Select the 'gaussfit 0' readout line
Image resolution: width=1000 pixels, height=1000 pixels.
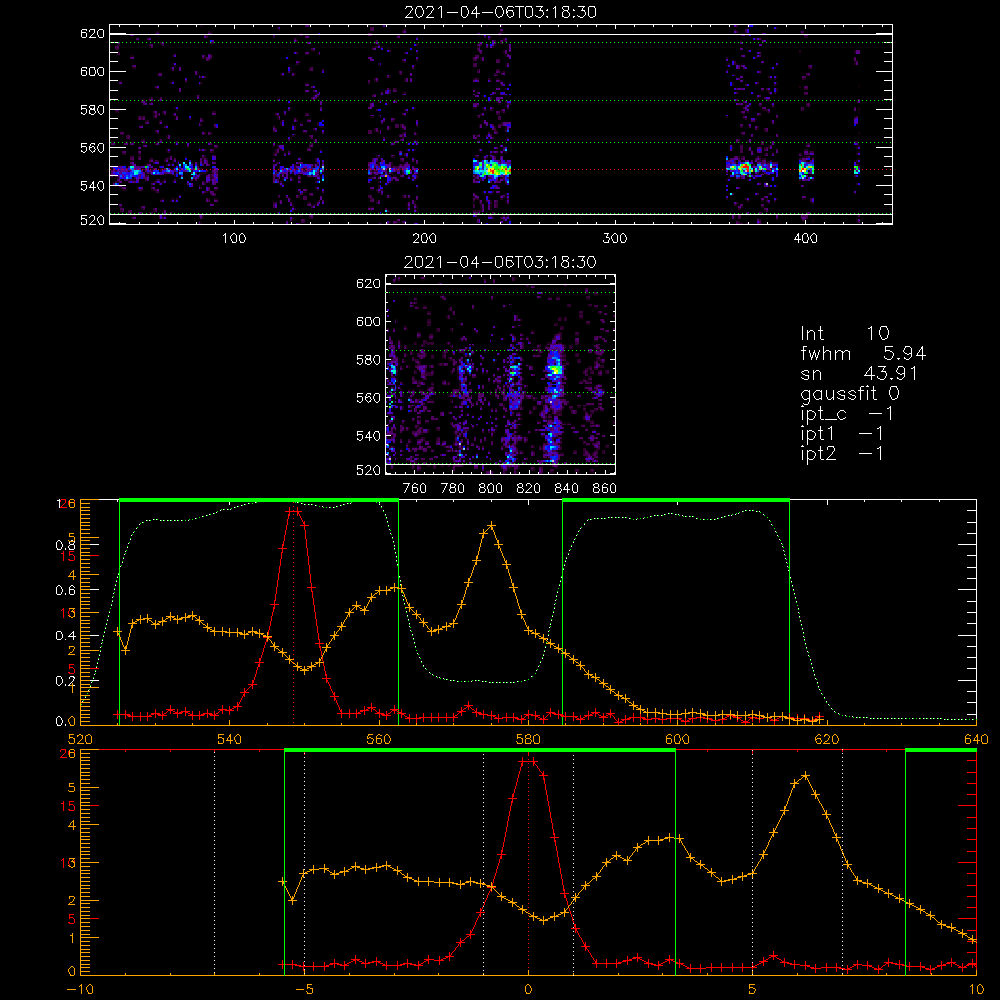click(849, 393)
